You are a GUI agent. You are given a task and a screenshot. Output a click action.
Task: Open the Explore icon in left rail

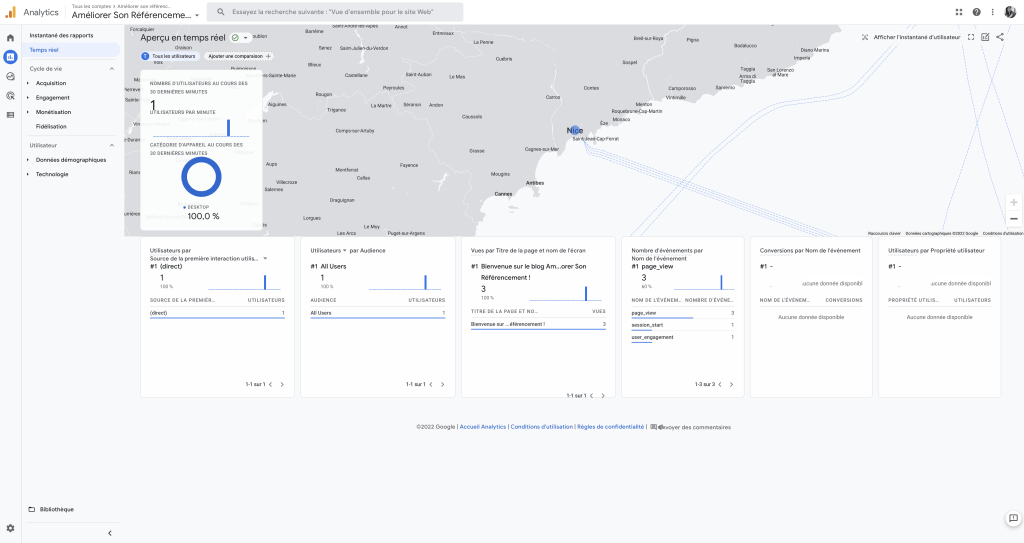pos(10,76)
